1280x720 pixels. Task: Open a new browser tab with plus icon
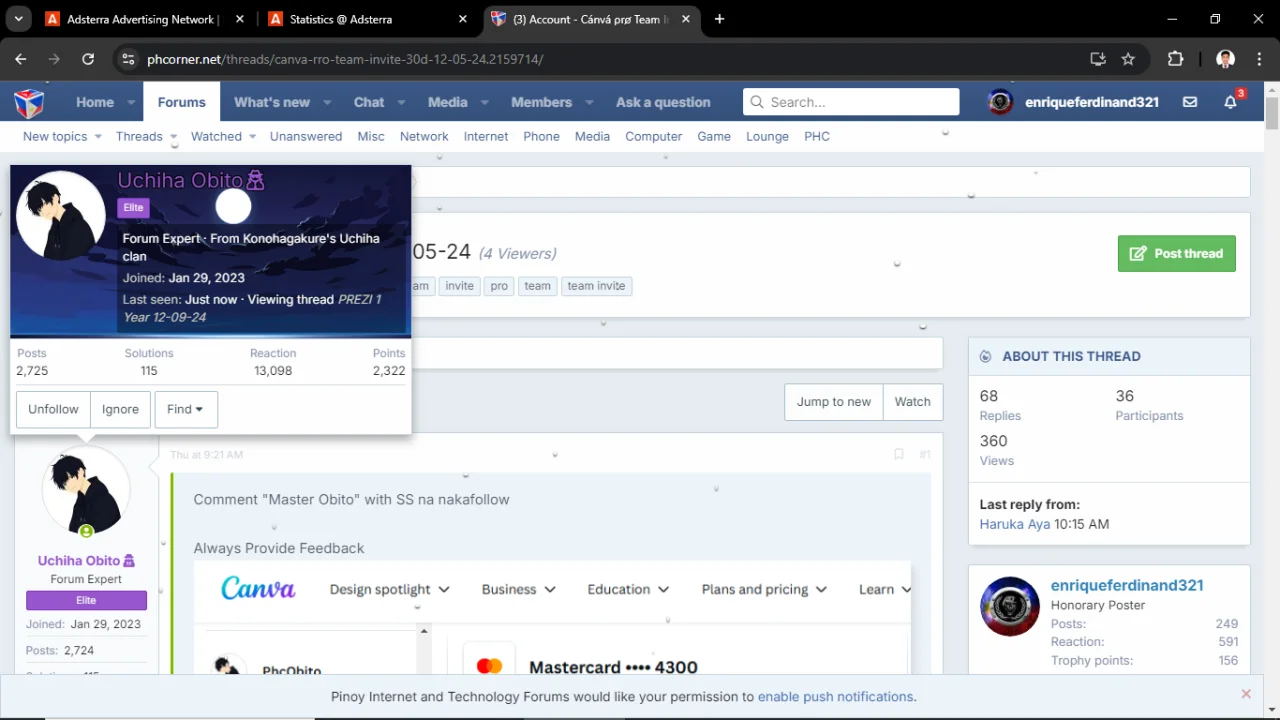pyautogui.click(x=719, y=19)
